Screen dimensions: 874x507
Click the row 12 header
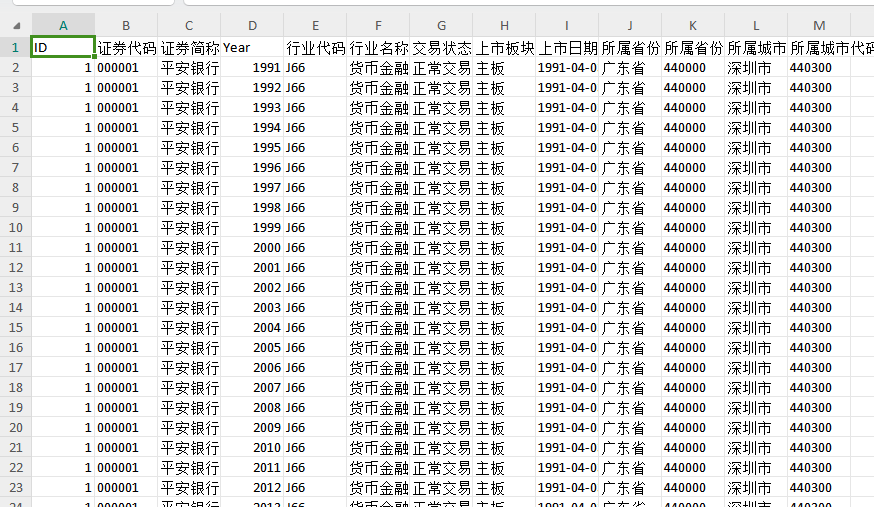coord(16,268)
